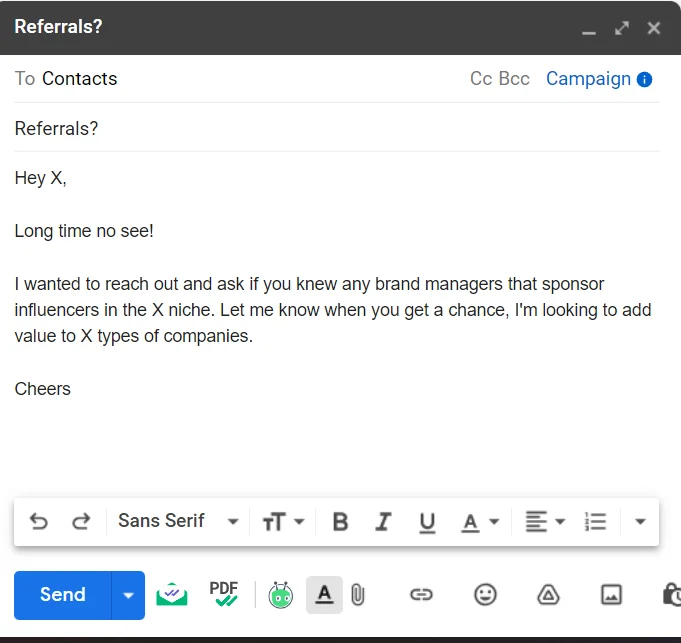Click the redo arrow icon
This screenshot has width=681, height=643.
[81, 521]
